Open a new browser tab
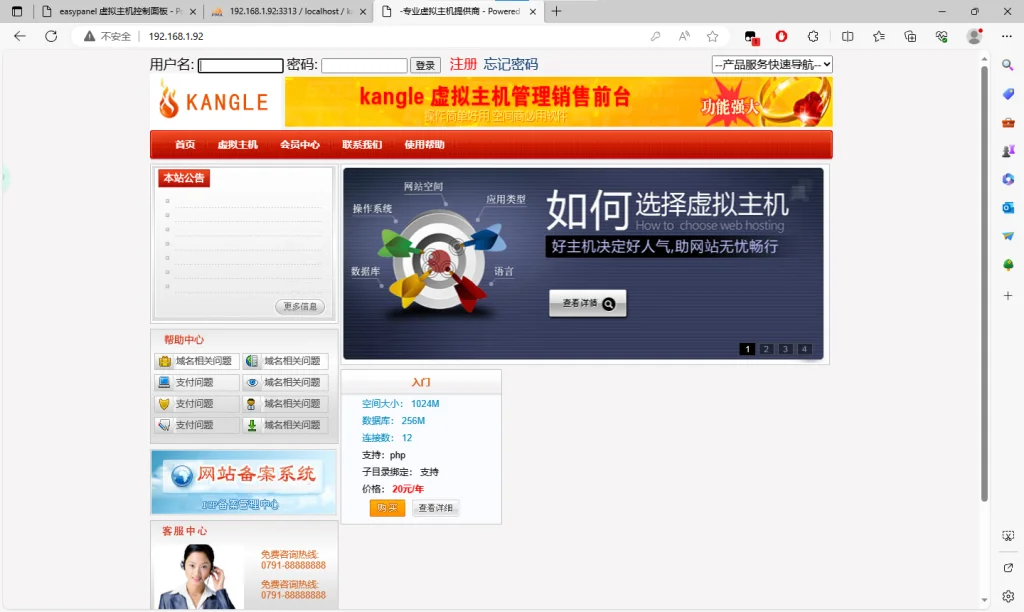The image size is (1024, 612). 556,11
